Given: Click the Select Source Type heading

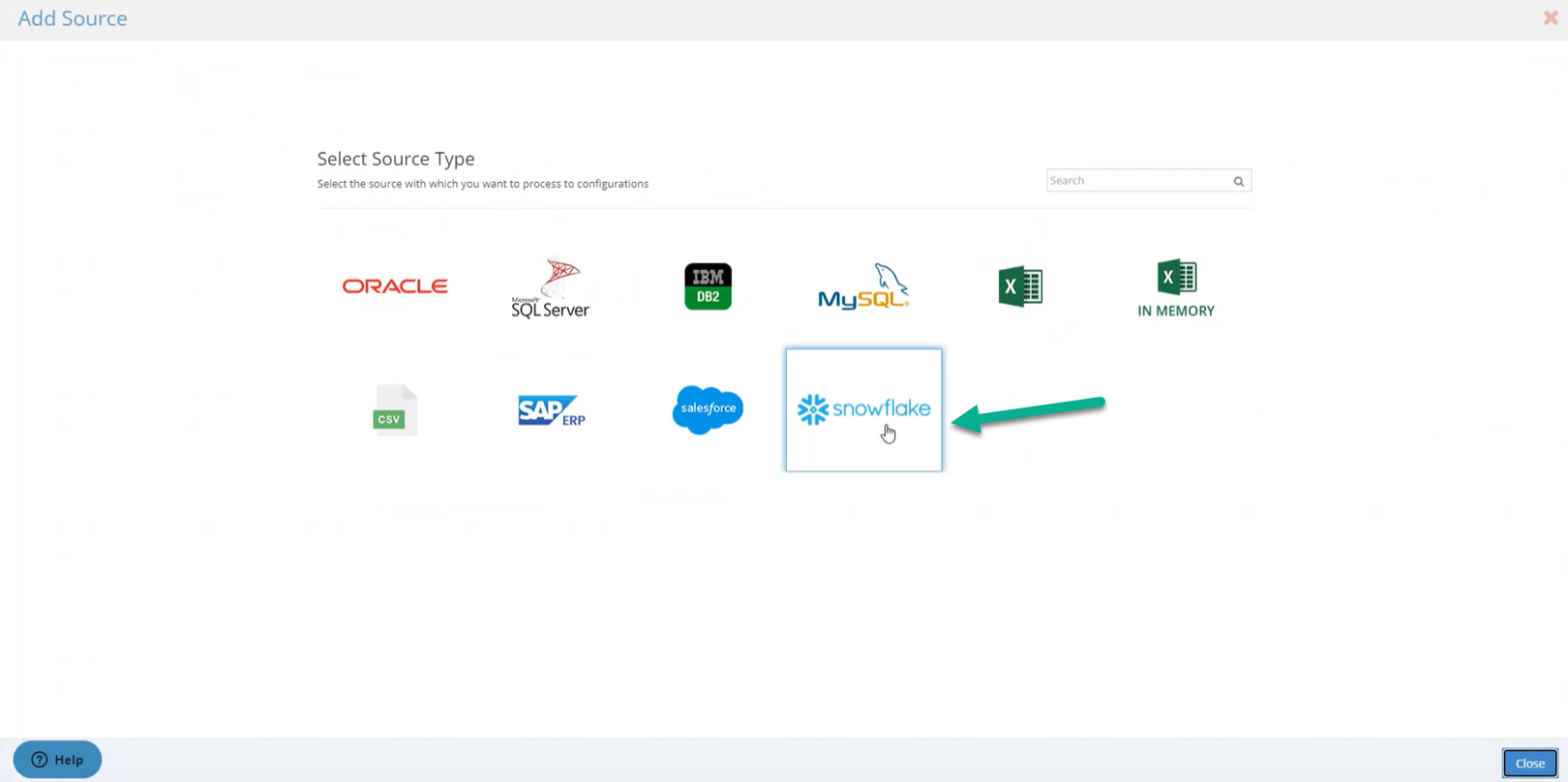Looking at the screenshot, I should (396, 159).
